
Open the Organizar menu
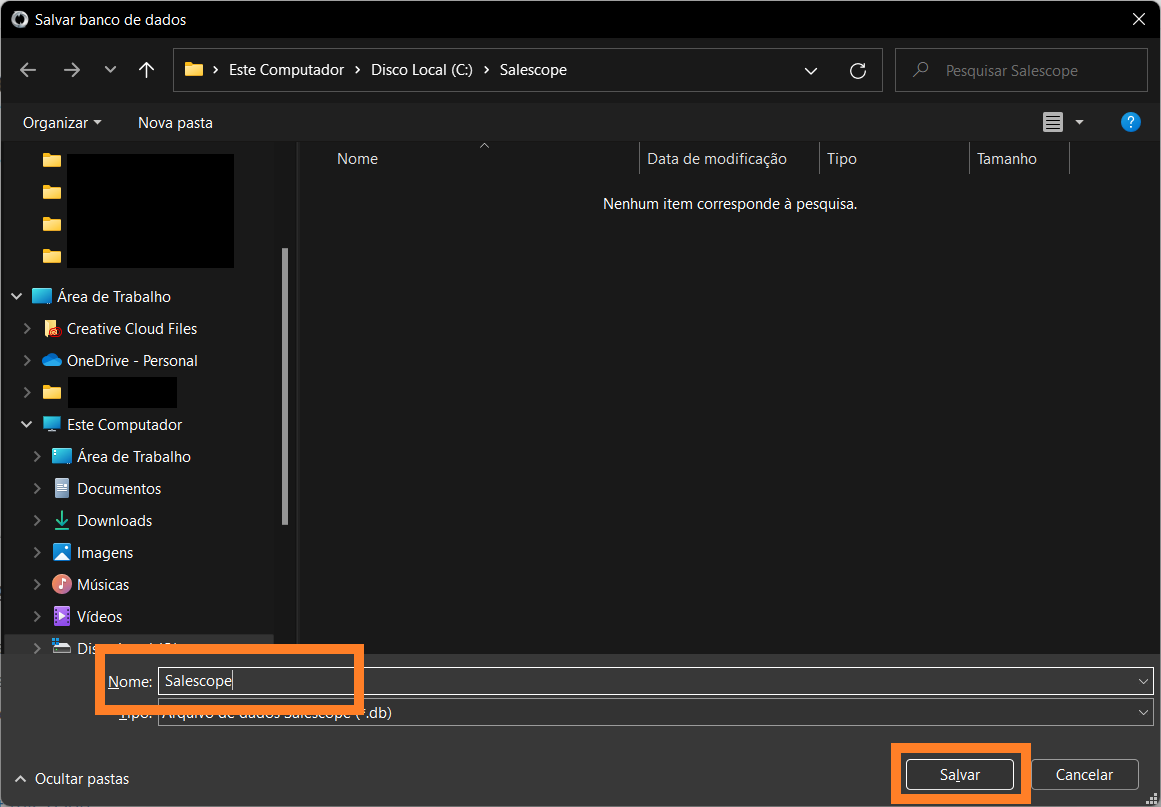(62, 123)
